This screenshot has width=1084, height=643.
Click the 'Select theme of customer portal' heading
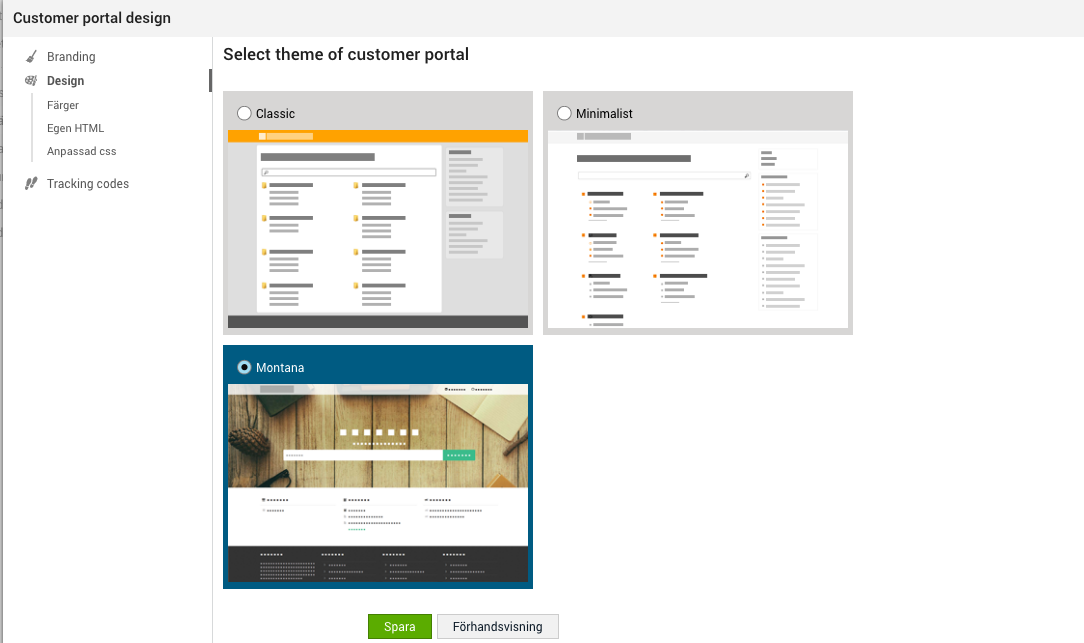(x=346, y=54)
